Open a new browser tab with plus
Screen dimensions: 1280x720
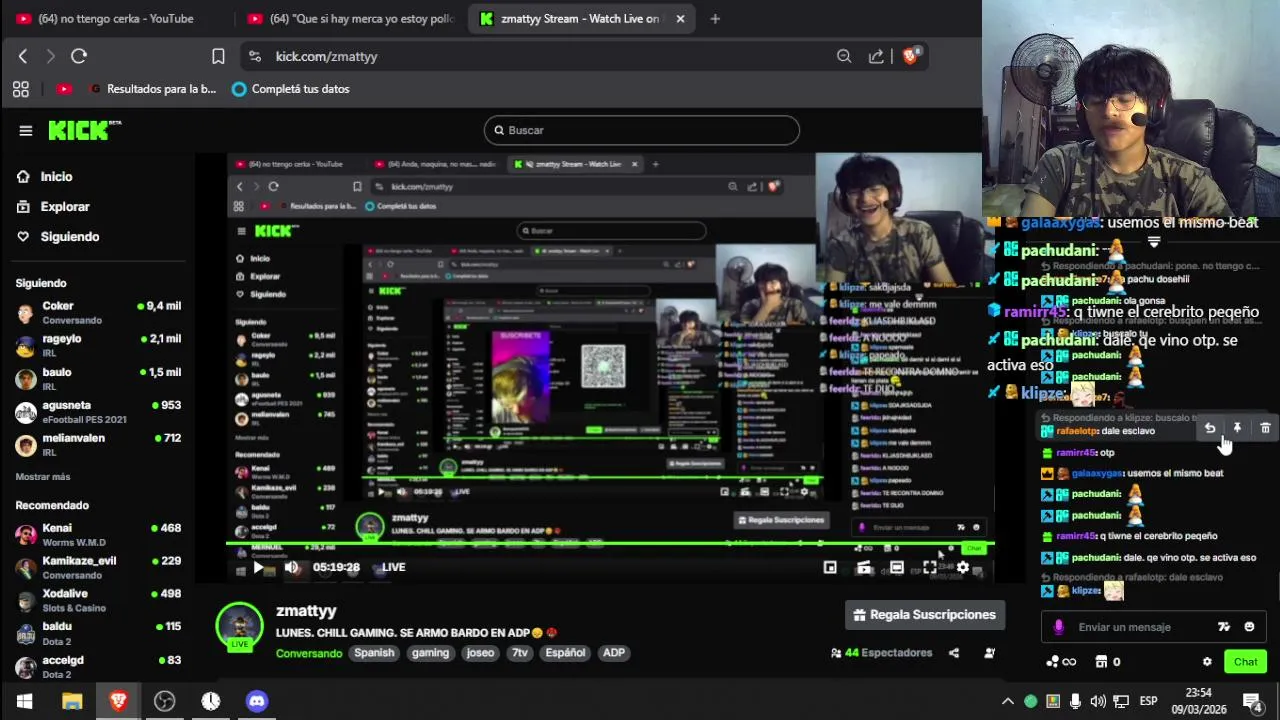point(714,18)
